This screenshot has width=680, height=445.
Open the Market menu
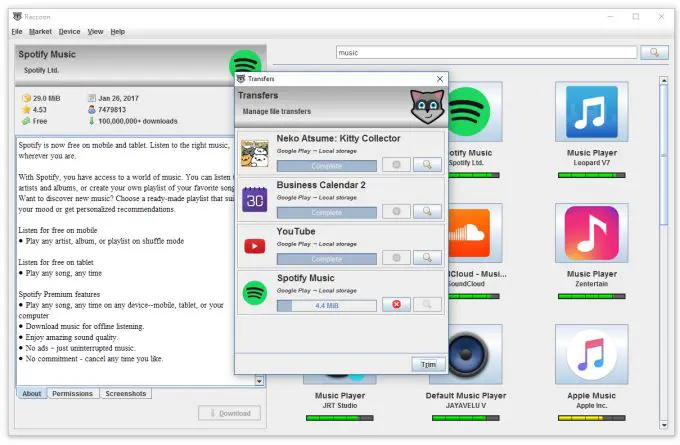pyautogui.click(x=40, y=32)
